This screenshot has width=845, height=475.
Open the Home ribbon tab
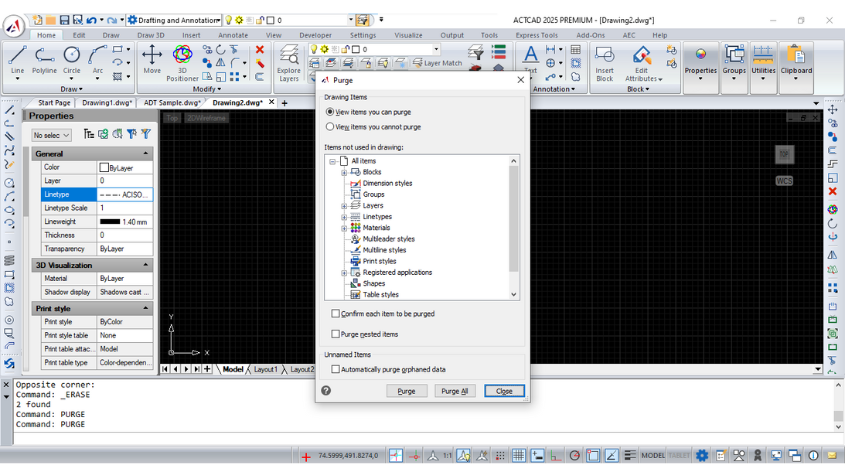(46, 35)
